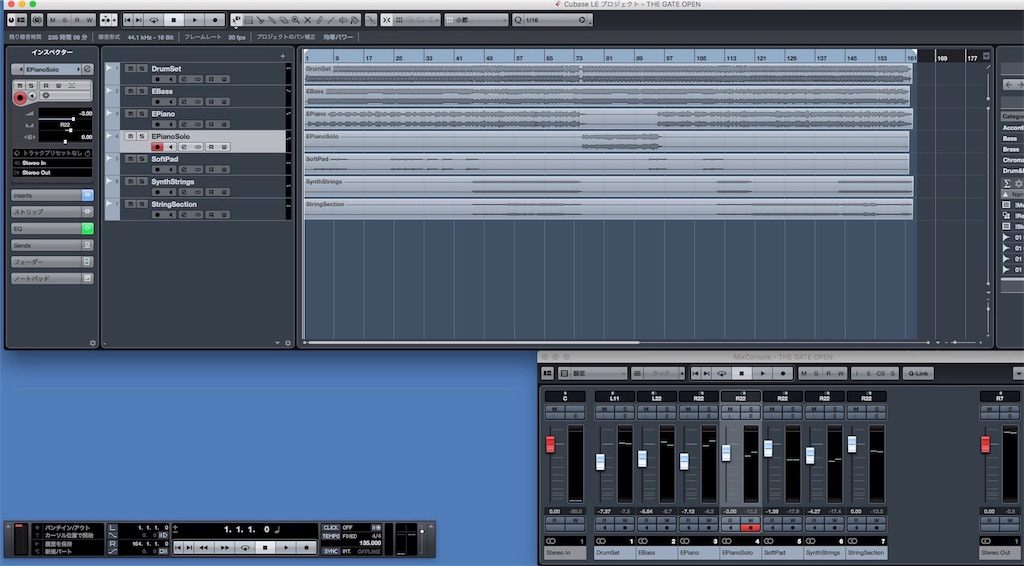This screenshot has height=566, width=1024.
Task: Select the Mute tool (X) in toolbar
Action: pos(308,20)
